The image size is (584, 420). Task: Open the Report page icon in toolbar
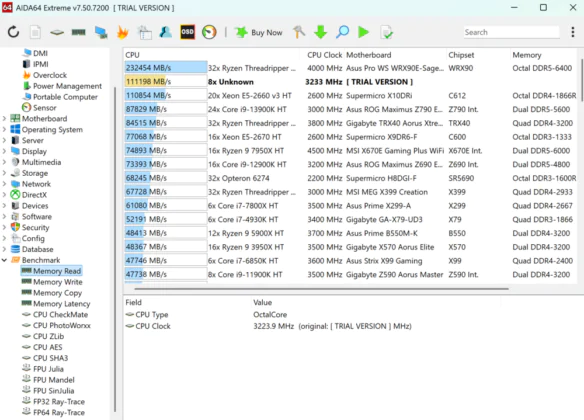point(35,32)
